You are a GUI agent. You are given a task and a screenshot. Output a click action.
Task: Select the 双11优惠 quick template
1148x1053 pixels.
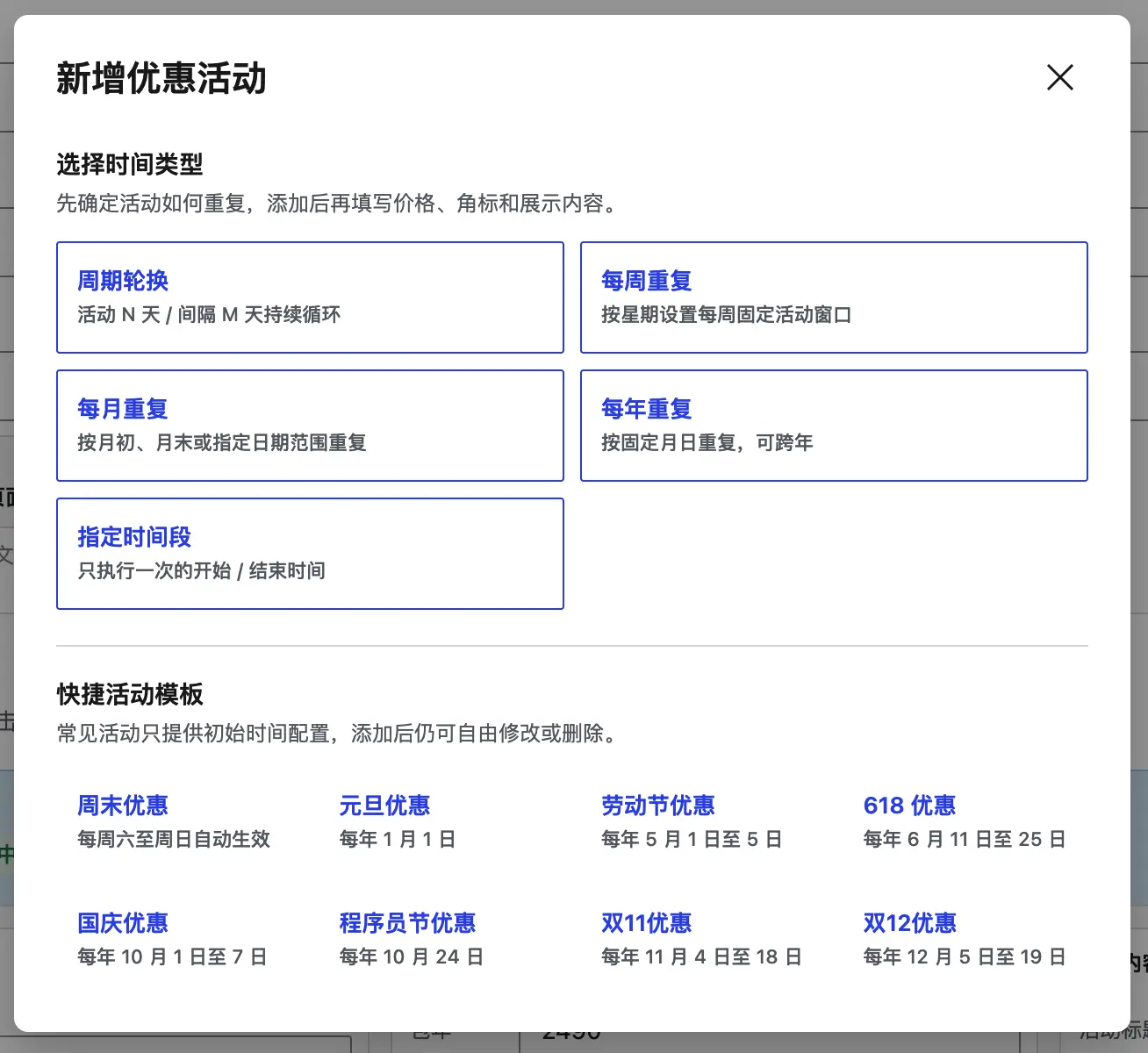pos(703,939)
